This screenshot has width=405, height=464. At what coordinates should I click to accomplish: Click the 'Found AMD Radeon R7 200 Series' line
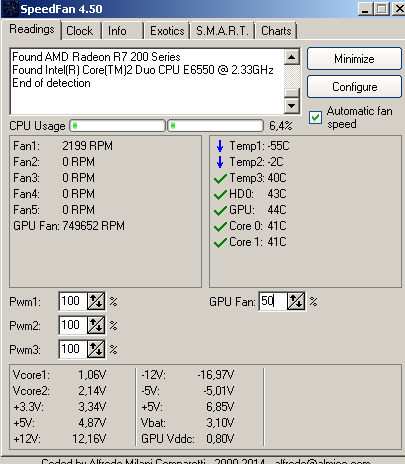96,57
